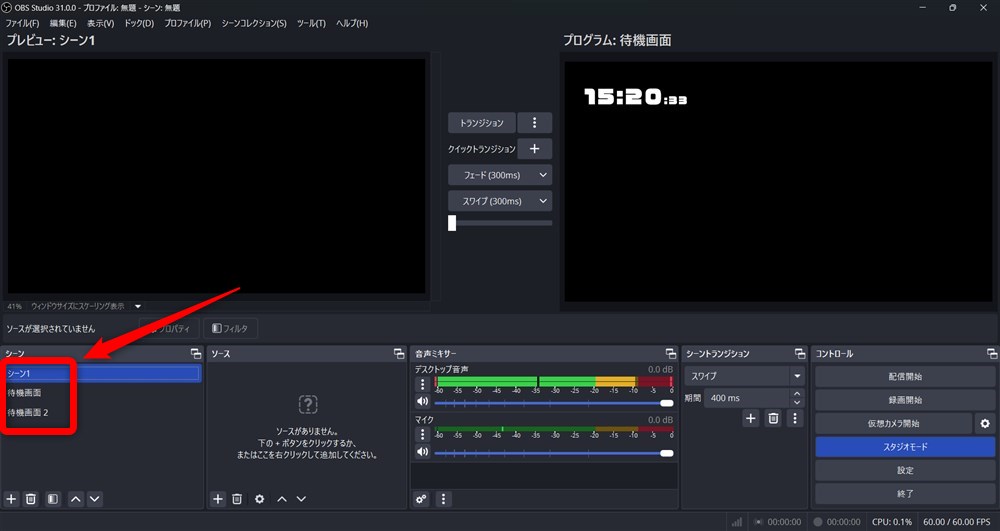Open the スワイプ scene transition combo box
The height and width of the screenshot is (531, 1000).
pos(745,376)
